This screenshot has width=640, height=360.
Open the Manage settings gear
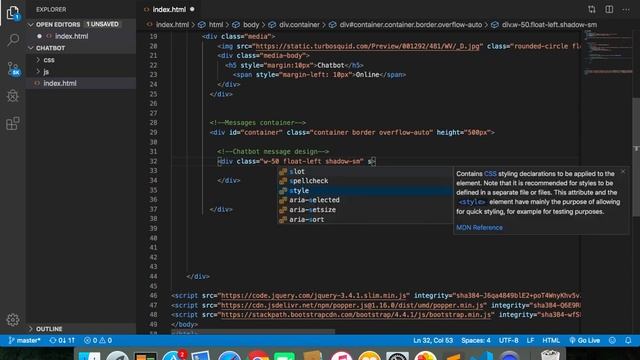pyautogui.click(x=13, y=320)
